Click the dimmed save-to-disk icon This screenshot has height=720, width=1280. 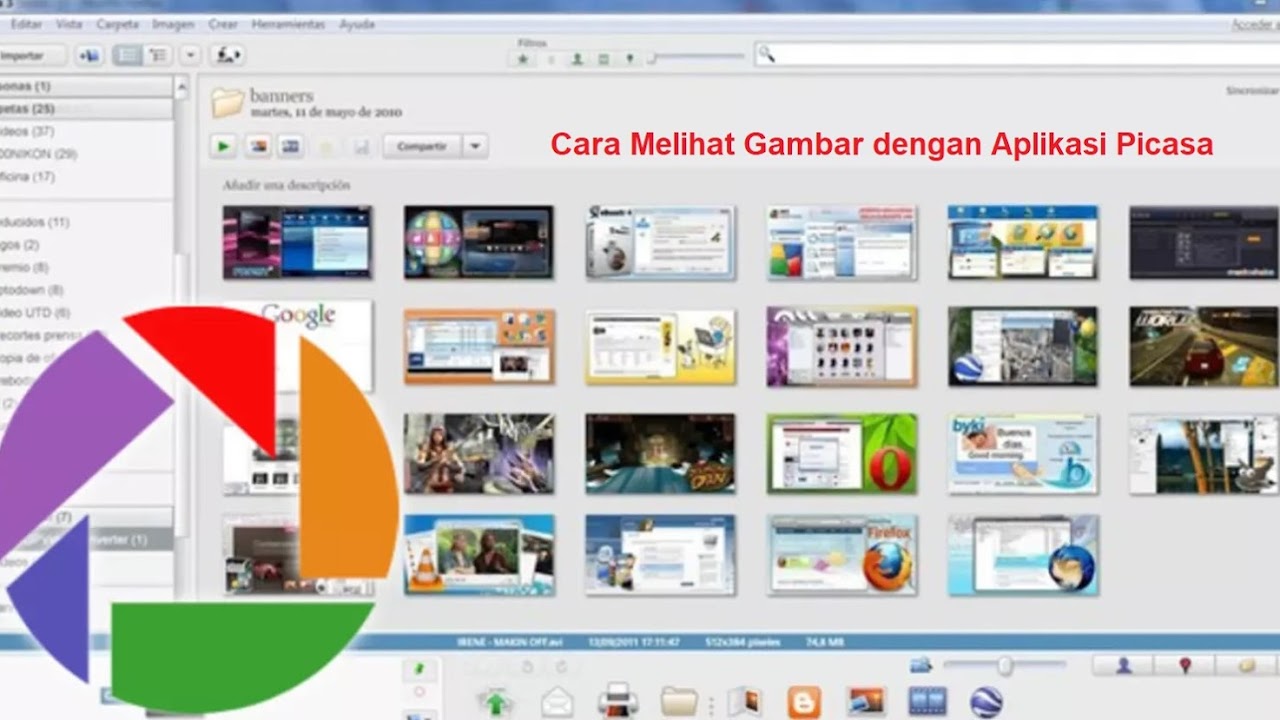pyautogui.click(x=361, y=147)
